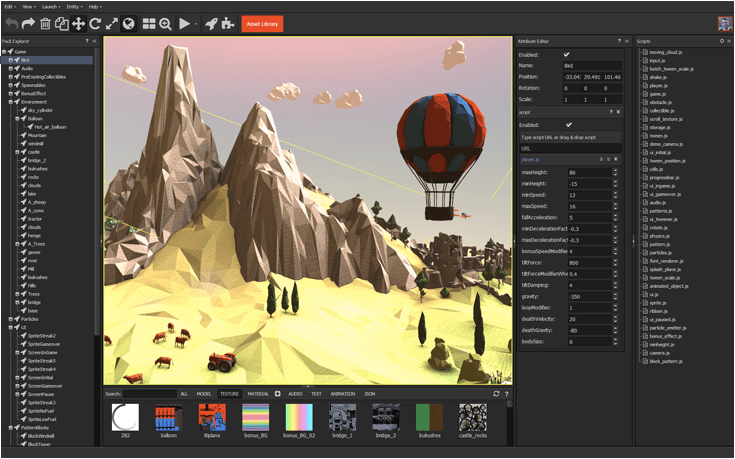The width and height of the screenshot is (735, 459).
Task: Click the script URL input field
Action: (x=571, y=148)
